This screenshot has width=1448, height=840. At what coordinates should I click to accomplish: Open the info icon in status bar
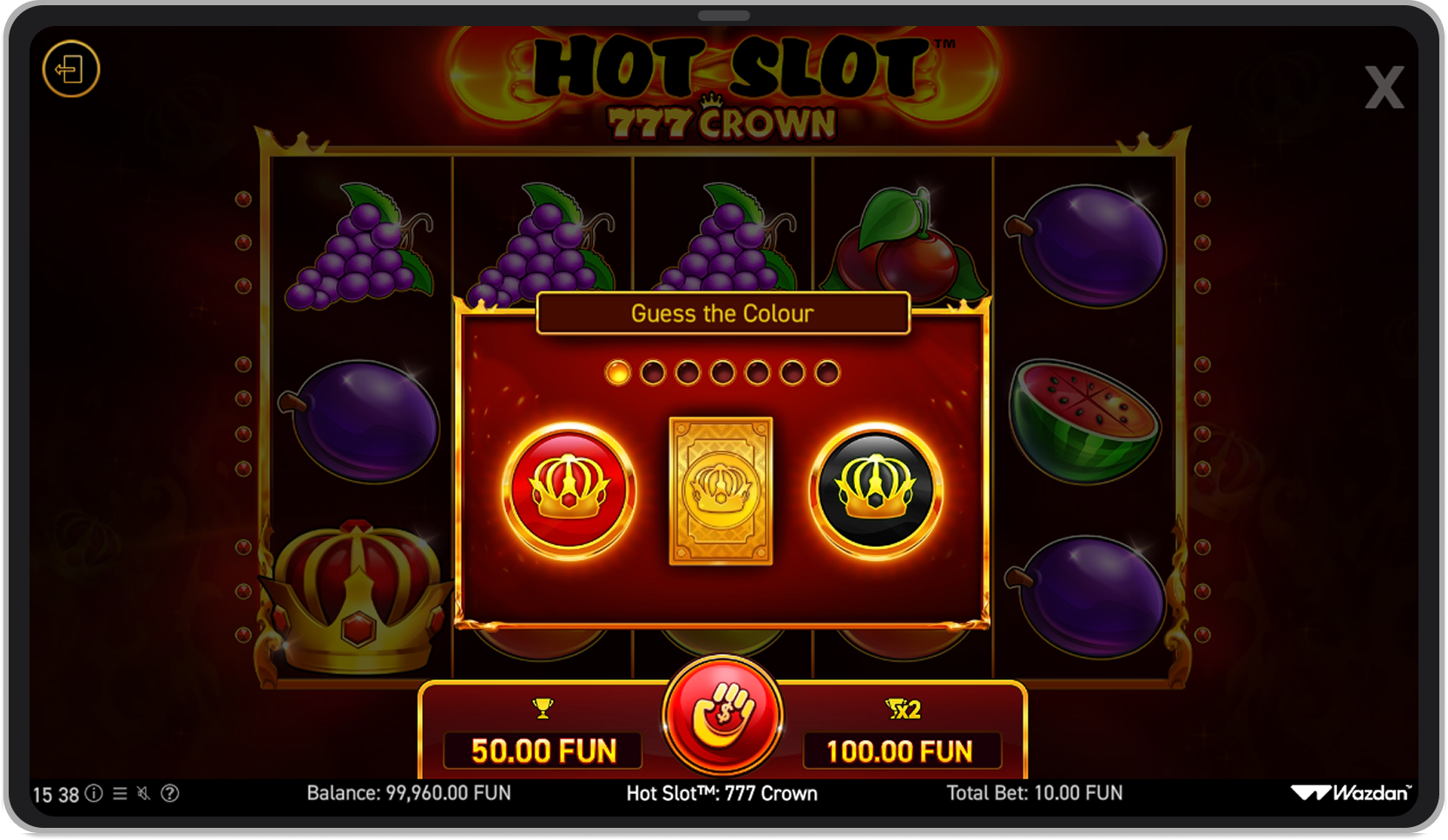pos(94,793)
